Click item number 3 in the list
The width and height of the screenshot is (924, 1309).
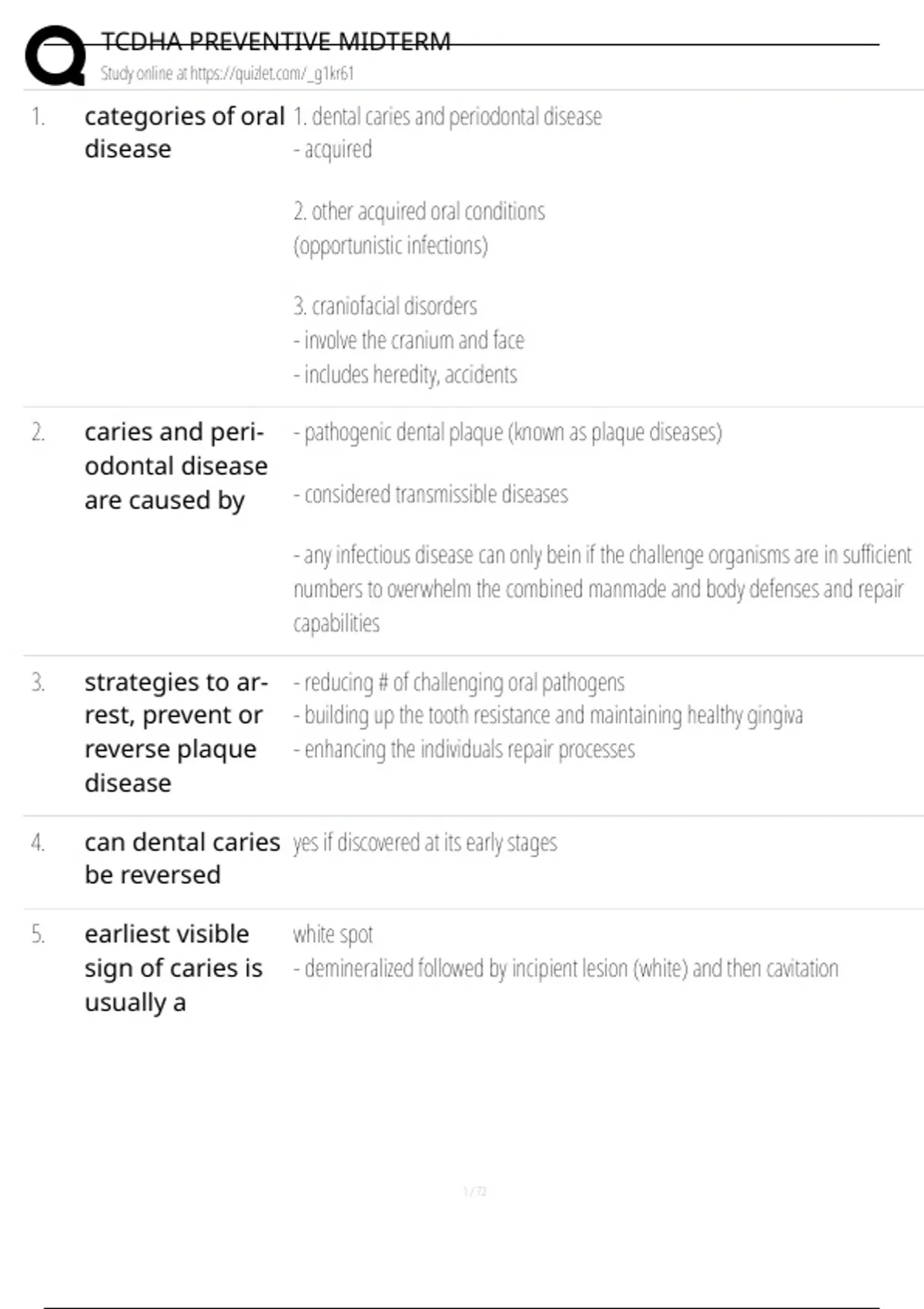(38, 682)
